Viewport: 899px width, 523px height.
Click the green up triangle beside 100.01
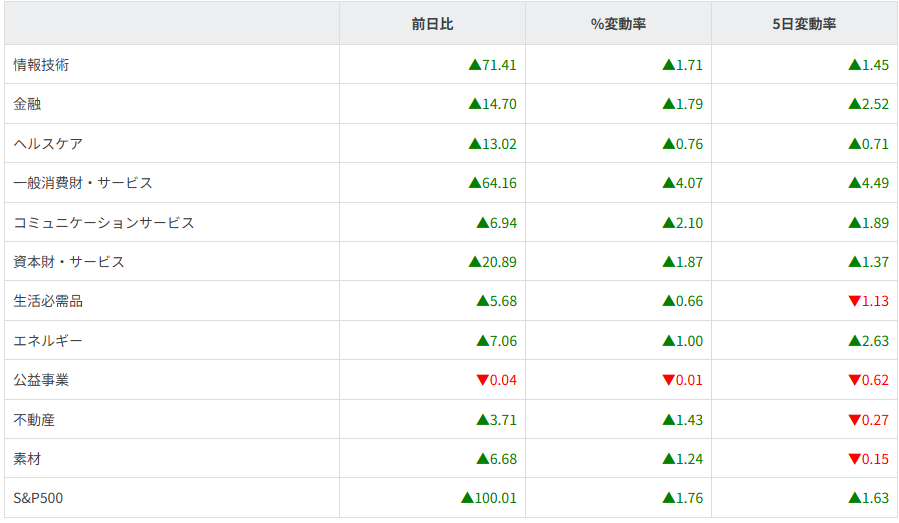click(x=467, y=498)
